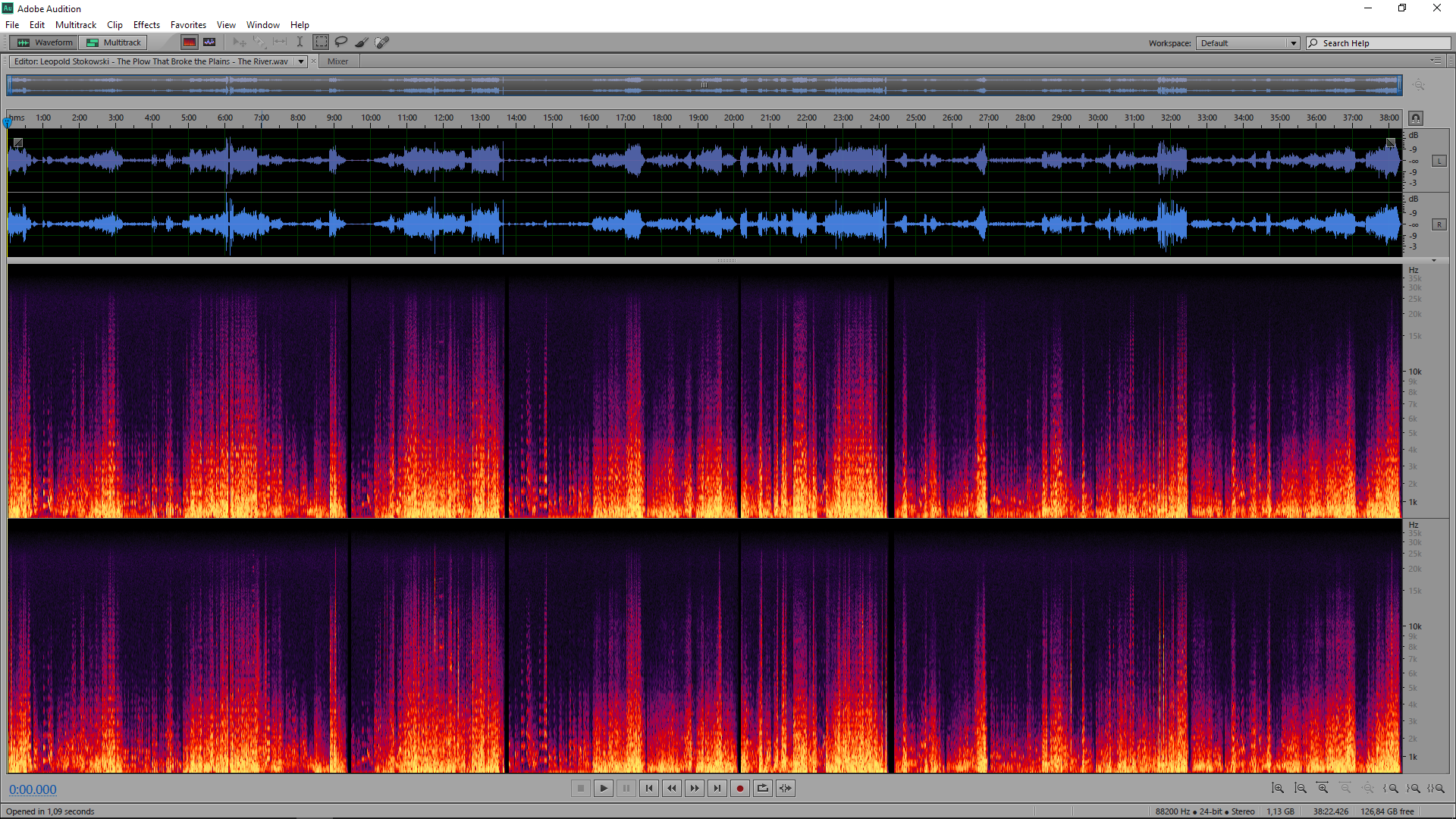The height and width of the screenshot is (819, 1456).
Task: Select the Lasso Selection tool
Action: (341, 42)
